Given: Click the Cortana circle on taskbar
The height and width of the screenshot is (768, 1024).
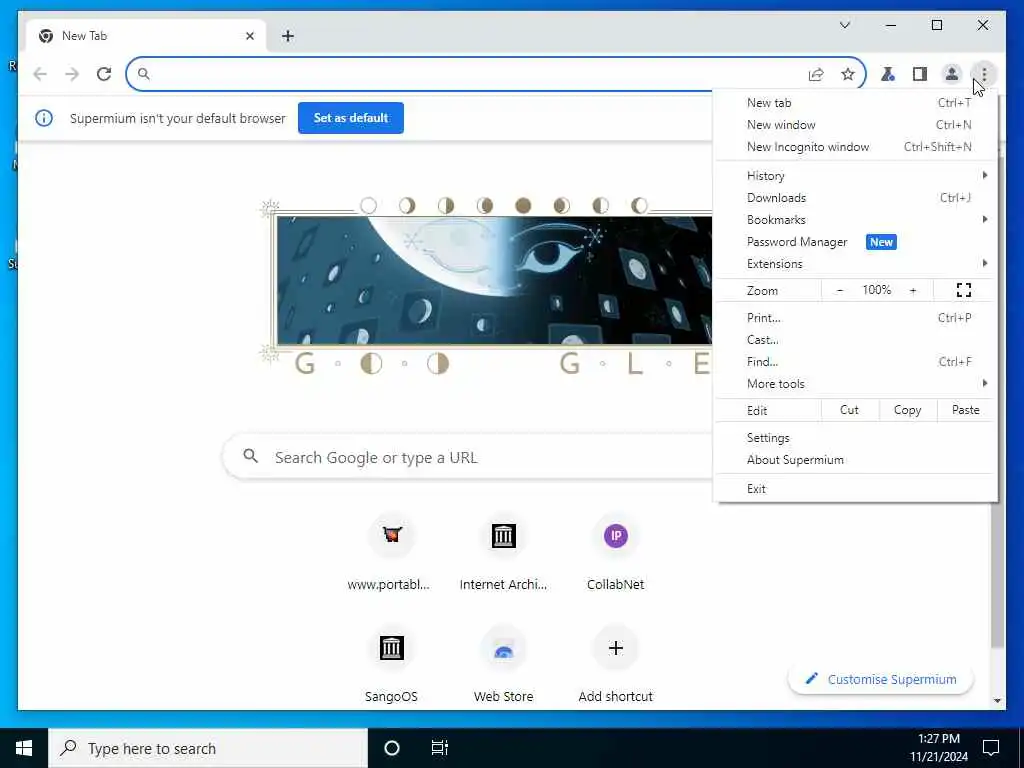Looking at the screenshot, I should 392,748.
